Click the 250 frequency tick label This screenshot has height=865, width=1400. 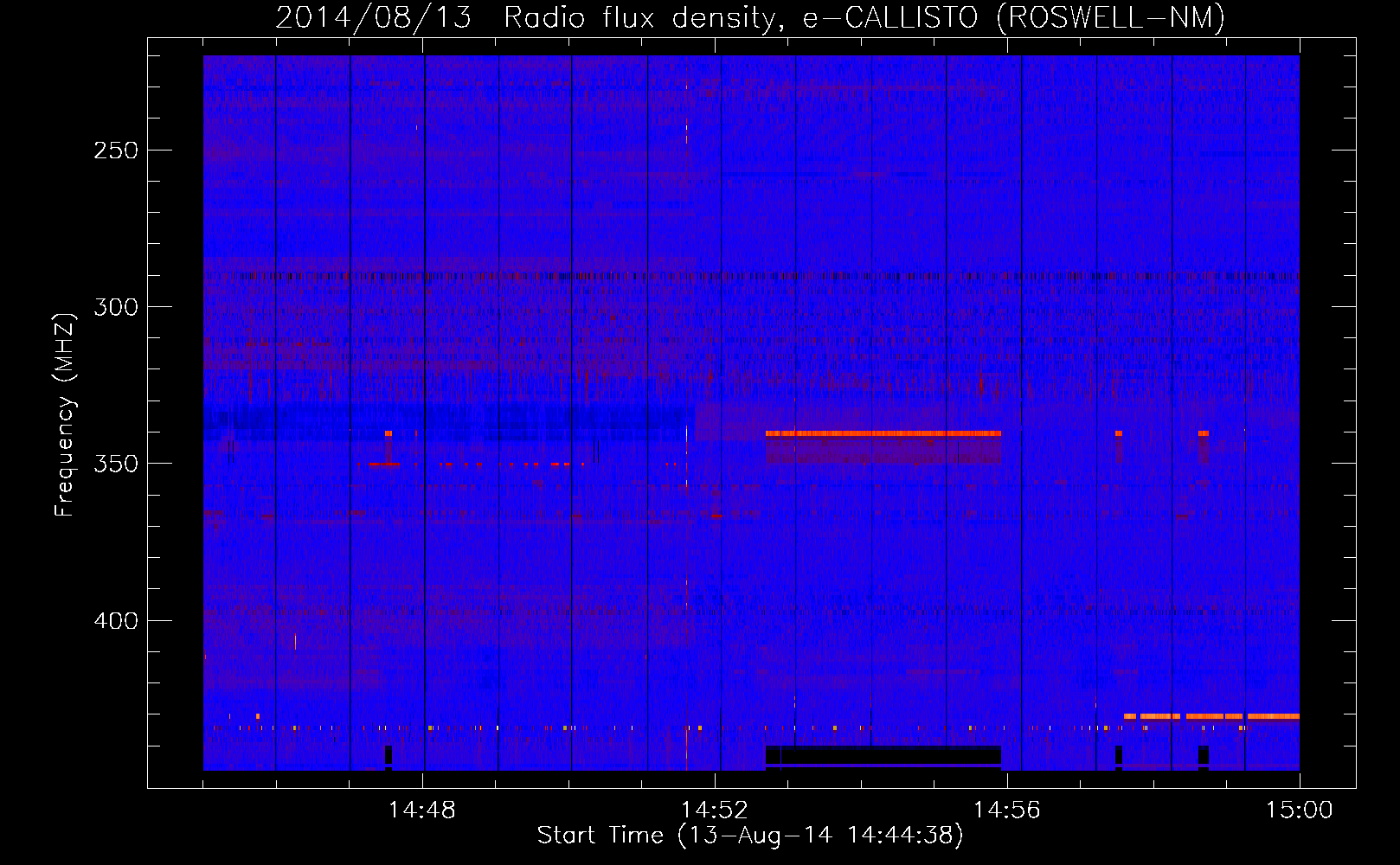(x=116, y=151)
